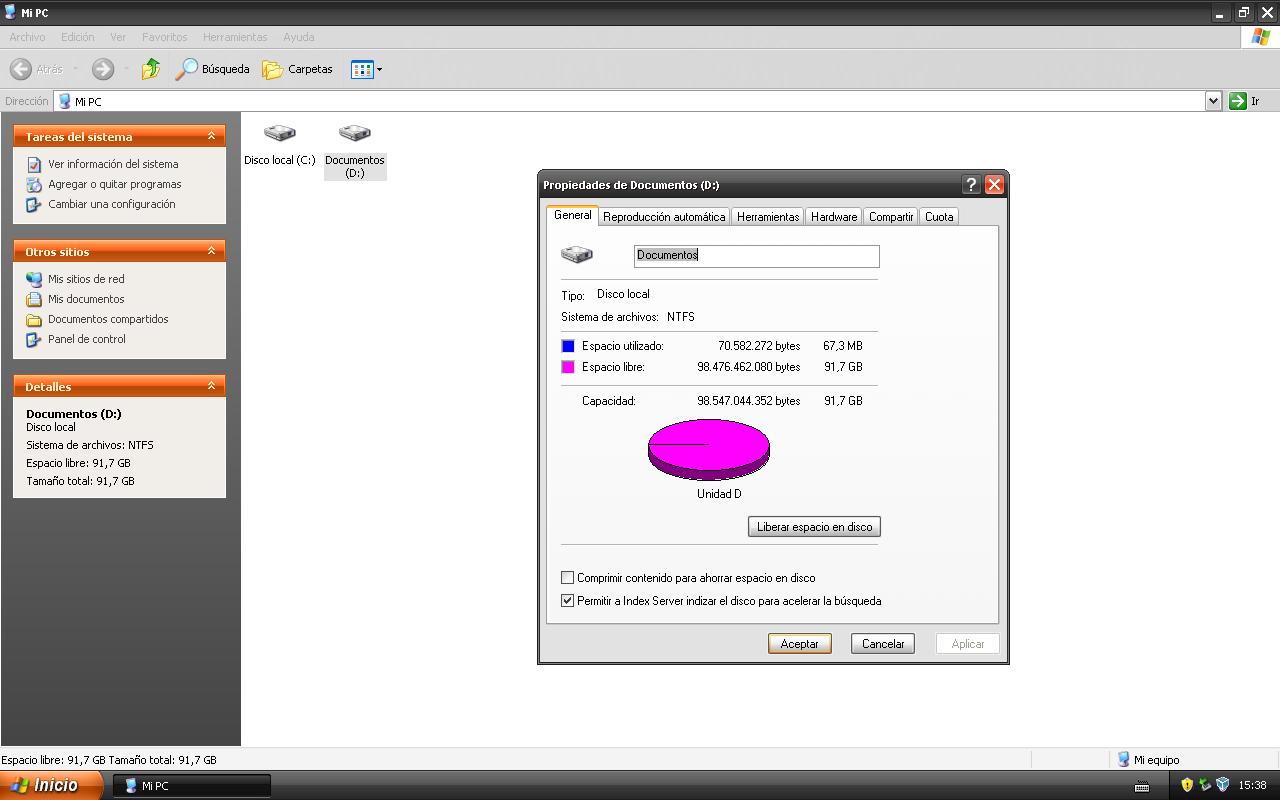Expand the address bar dropdown arrow
The width and height of the screenshot is (1280, 800).
[x=1213, y=101]
